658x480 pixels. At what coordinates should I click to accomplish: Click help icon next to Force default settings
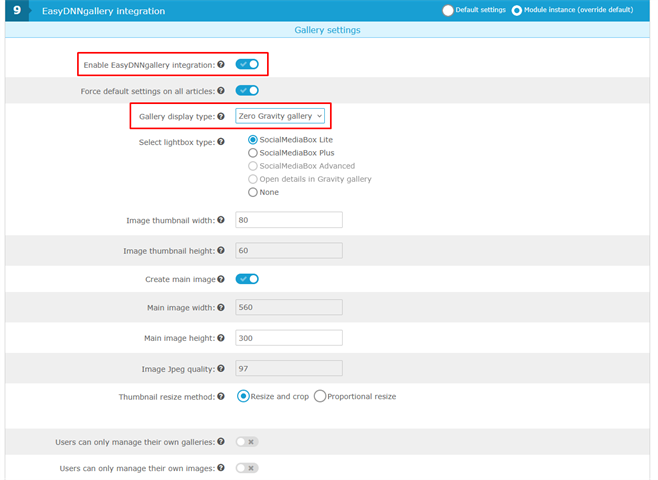(x=221, y=91)
